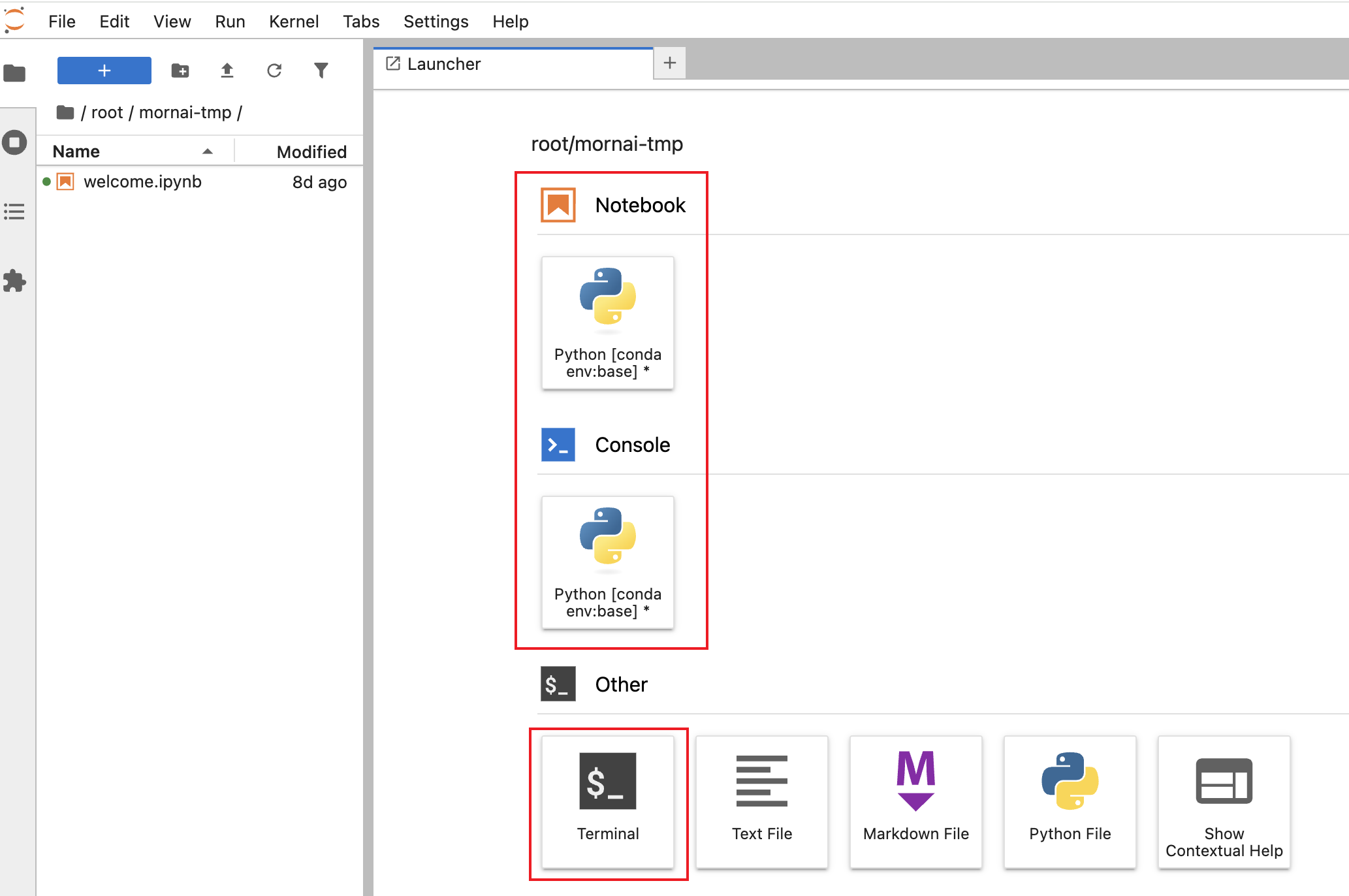Open the Settings menu
1349x896 pixels.
(x=436, y=22)
